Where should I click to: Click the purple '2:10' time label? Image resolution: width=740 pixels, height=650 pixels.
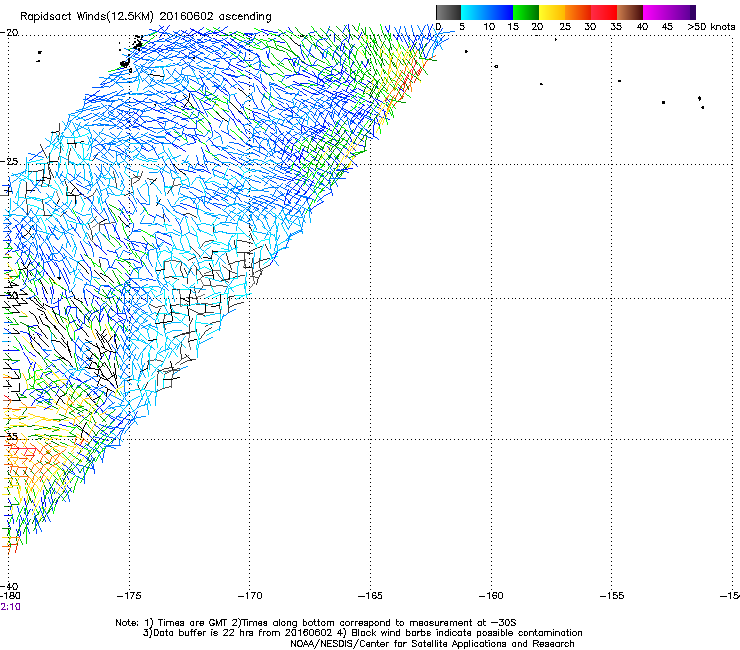click(x=10, y=607)
